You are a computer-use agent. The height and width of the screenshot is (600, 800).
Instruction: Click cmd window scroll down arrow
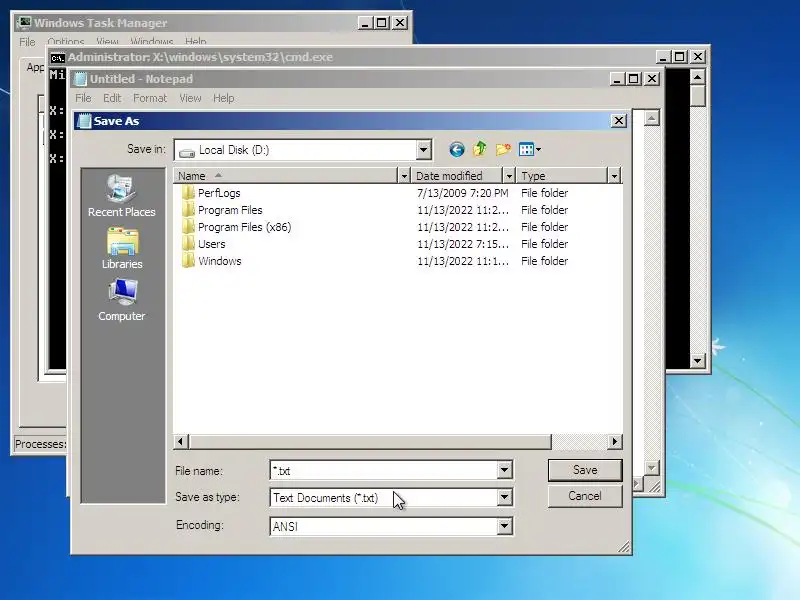(x=697, y=361)
